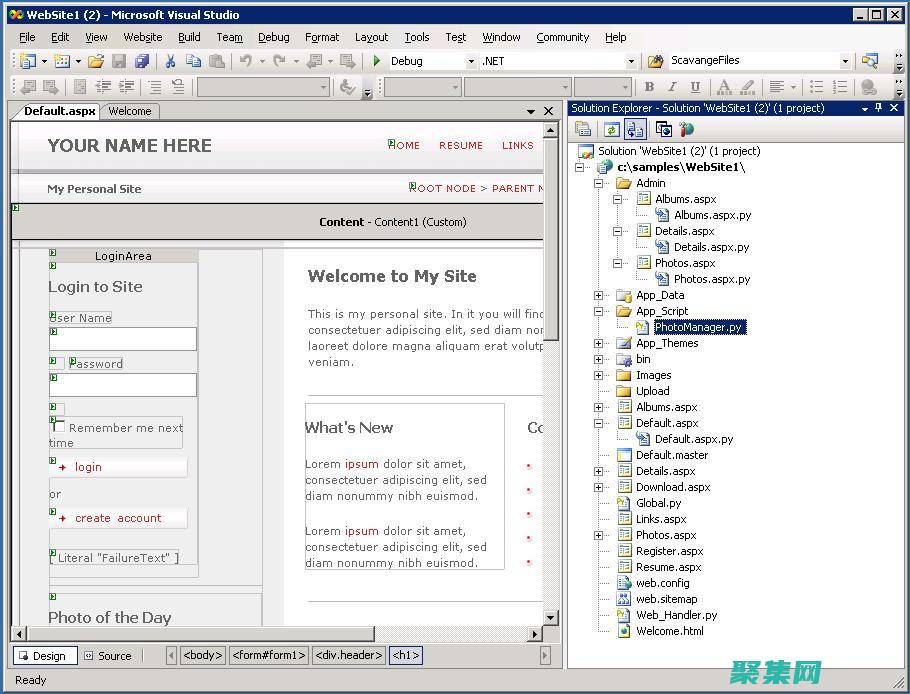Screen dimensions: 910x694
Task: Click the Start Debugging green play icon
Action: [377, 61]
